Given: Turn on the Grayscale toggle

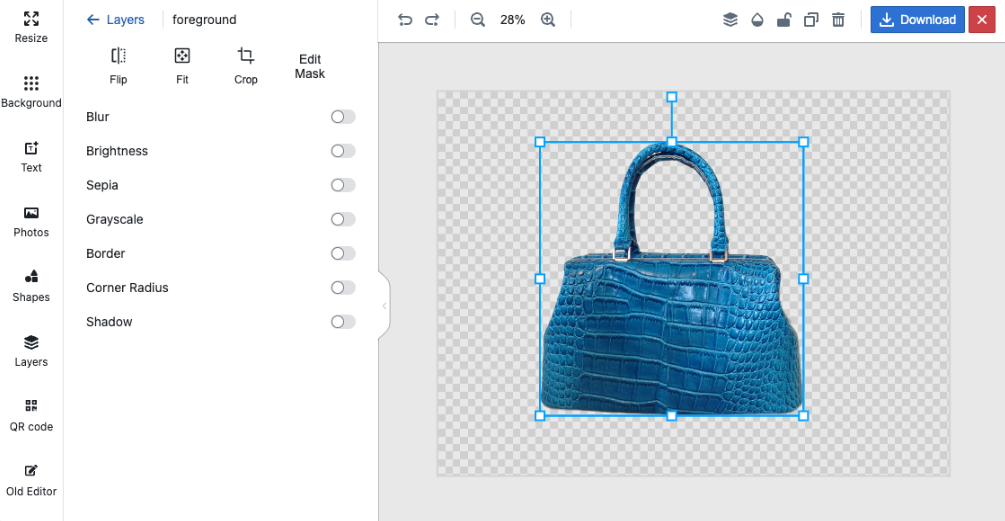Looking at the screenshot, I should tap(343, 219).
